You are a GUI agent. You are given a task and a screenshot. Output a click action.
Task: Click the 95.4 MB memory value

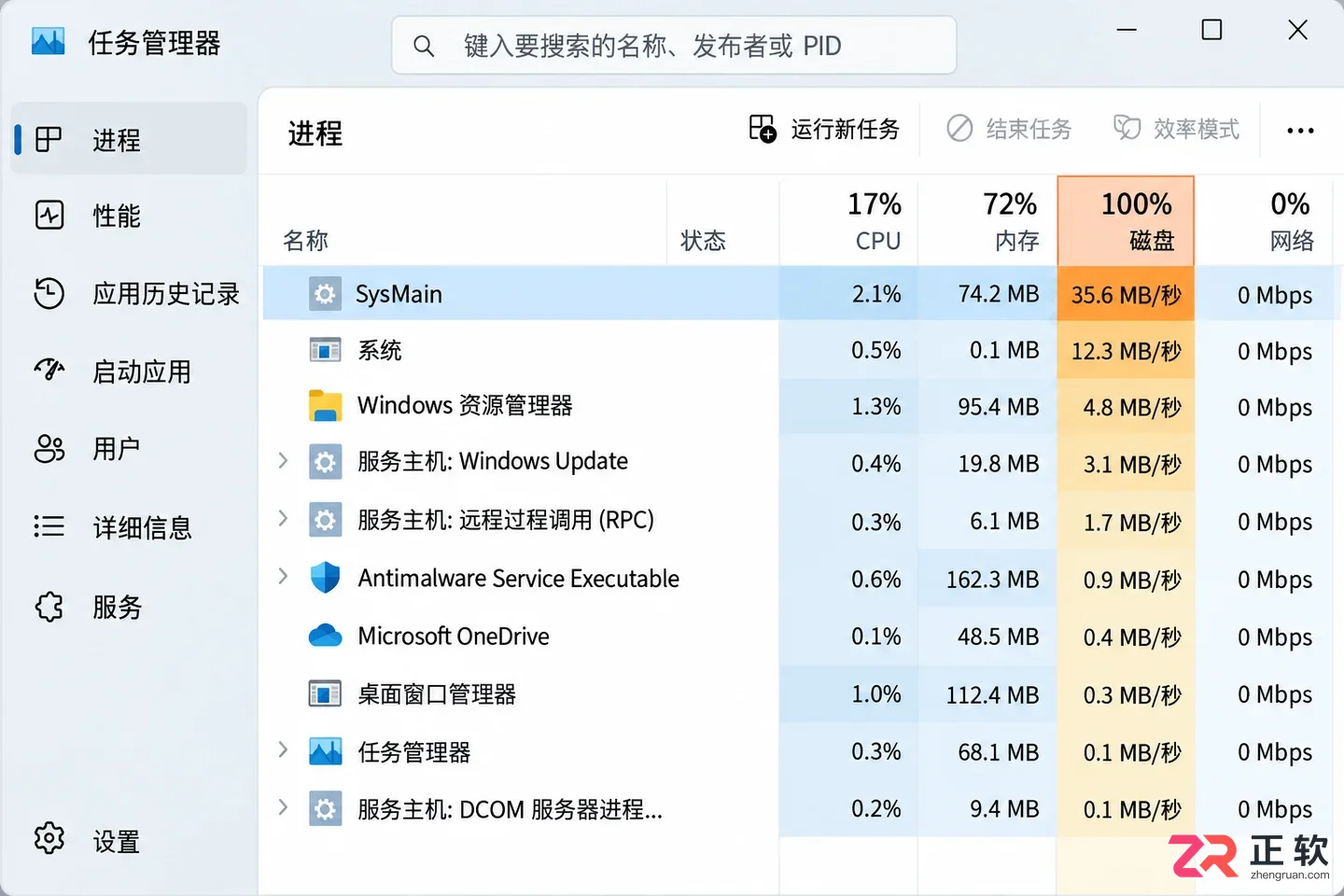click(998, 407)
